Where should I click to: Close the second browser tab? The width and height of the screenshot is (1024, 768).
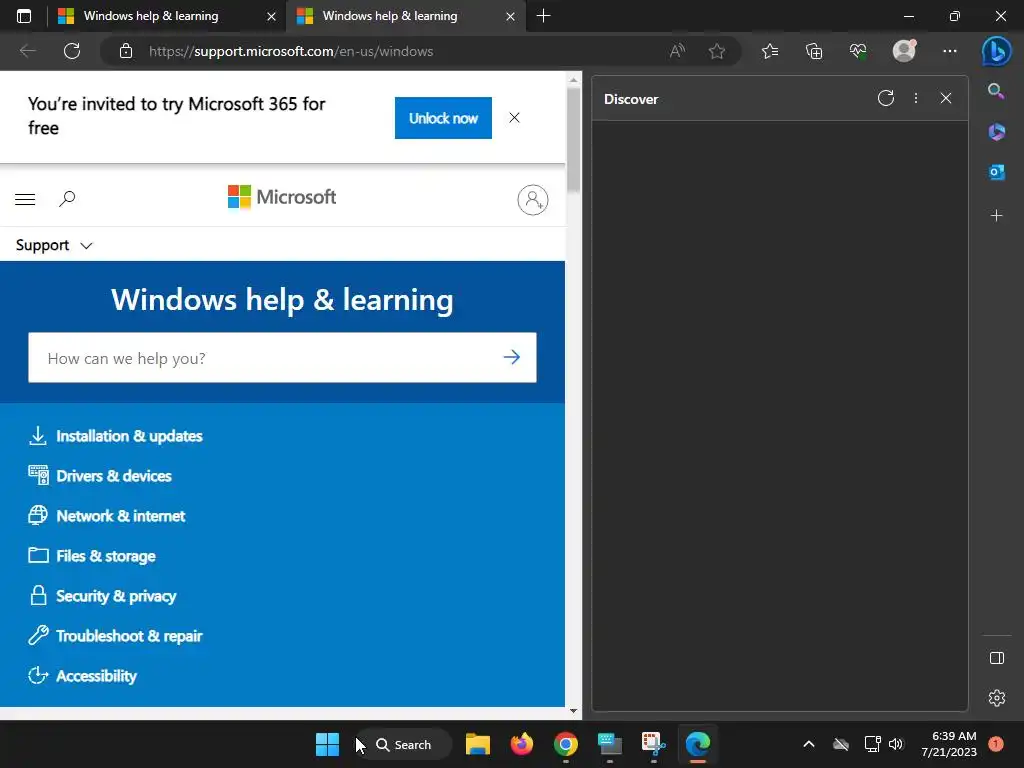[510, 17]
